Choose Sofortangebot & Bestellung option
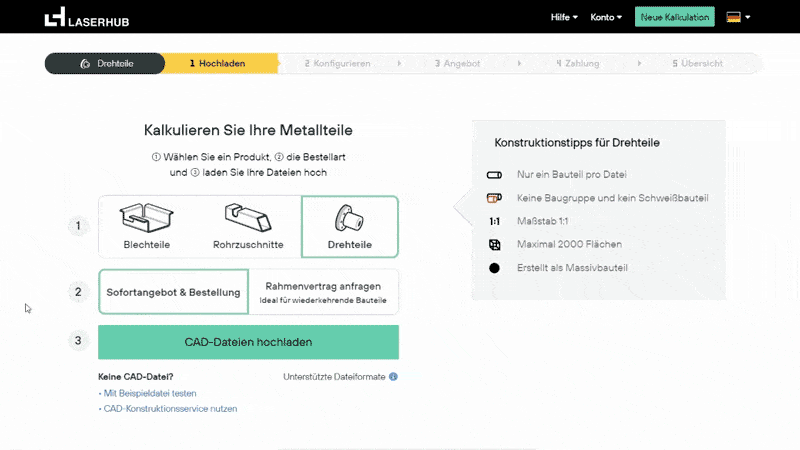The width and height of the screenshot is (800, 450). tap(173, 292)
